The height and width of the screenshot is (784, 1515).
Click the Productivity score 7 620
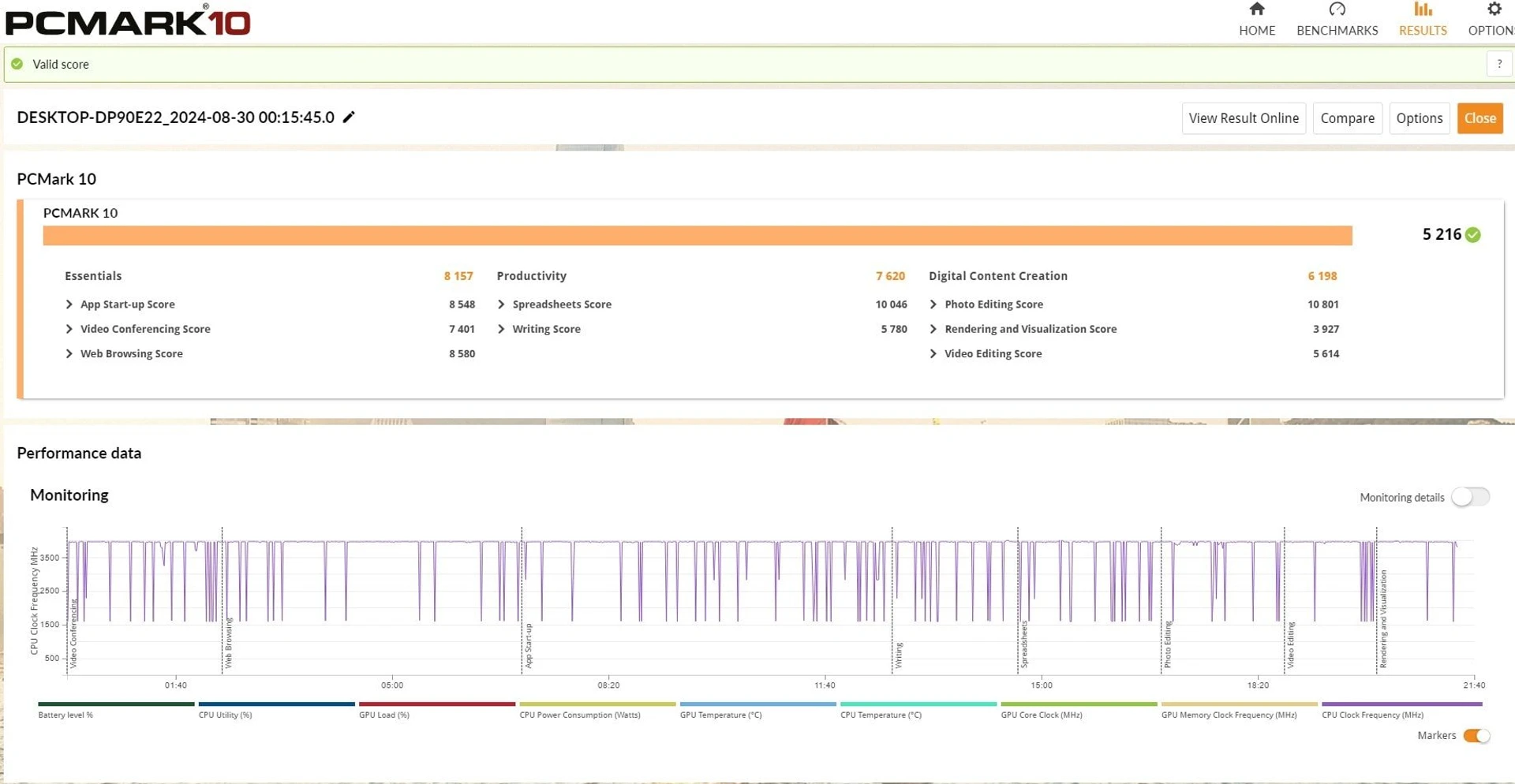point(890,276)
